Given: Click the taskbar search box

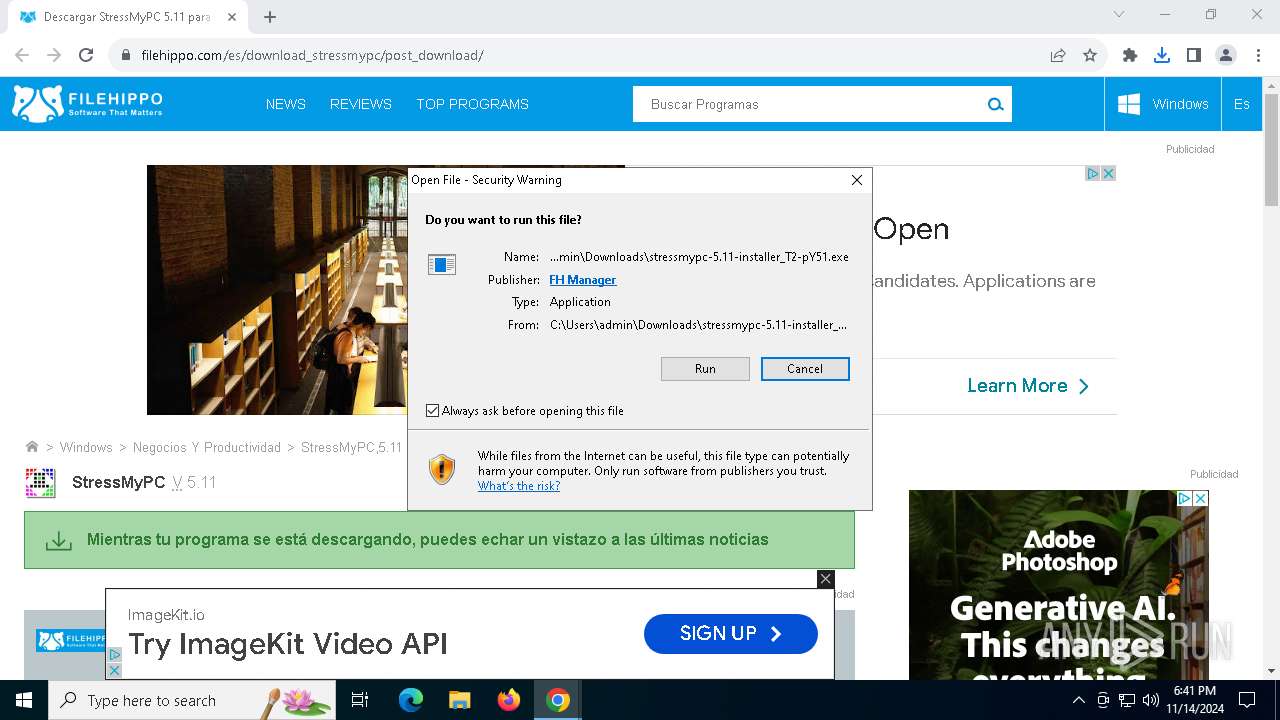Looking at the screenshot, I should pyautogui.click(x=192, y=700).
